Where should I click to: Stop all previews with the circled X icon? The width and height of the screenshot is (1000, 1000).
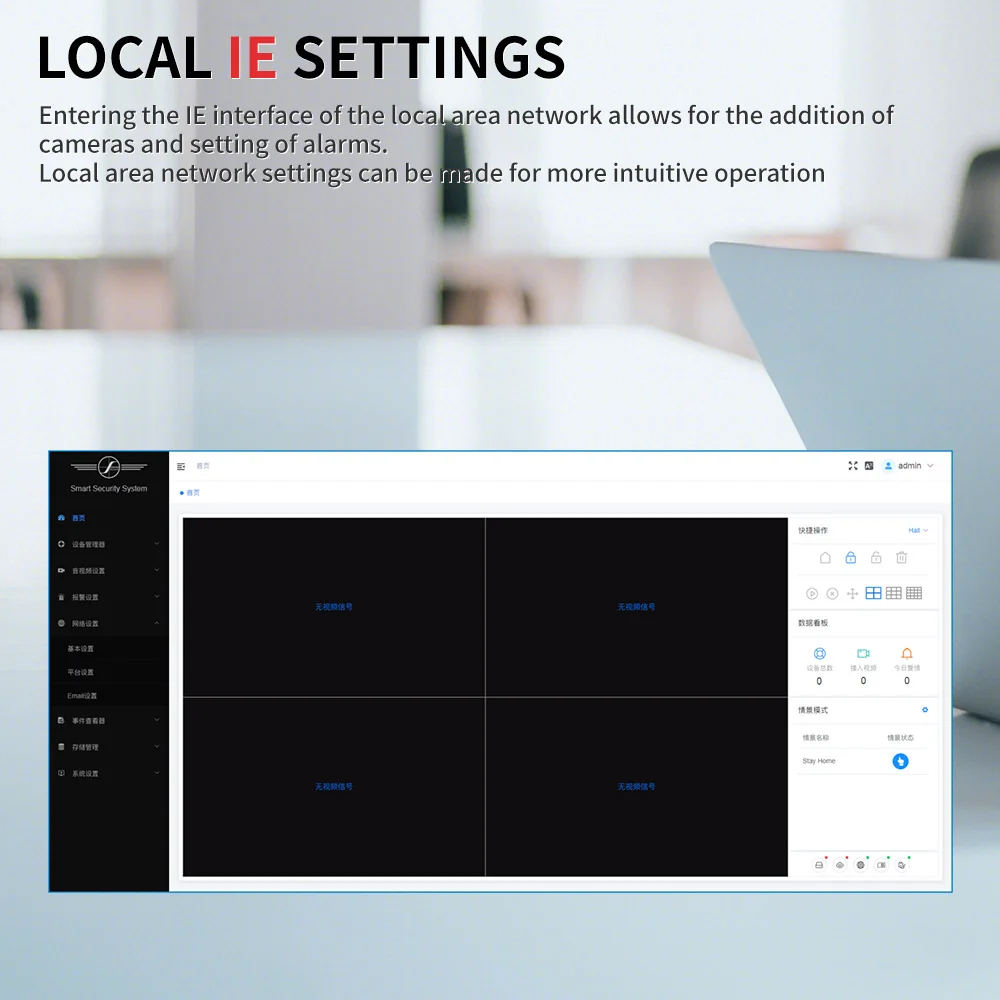click(832, 594)
